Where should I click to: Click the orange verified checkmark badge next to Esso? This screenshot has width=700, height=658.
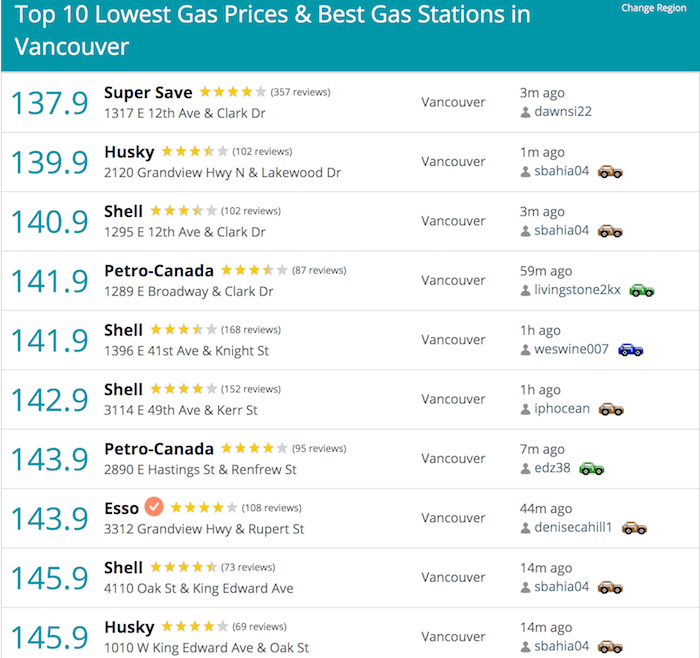[x=154, y=507]
